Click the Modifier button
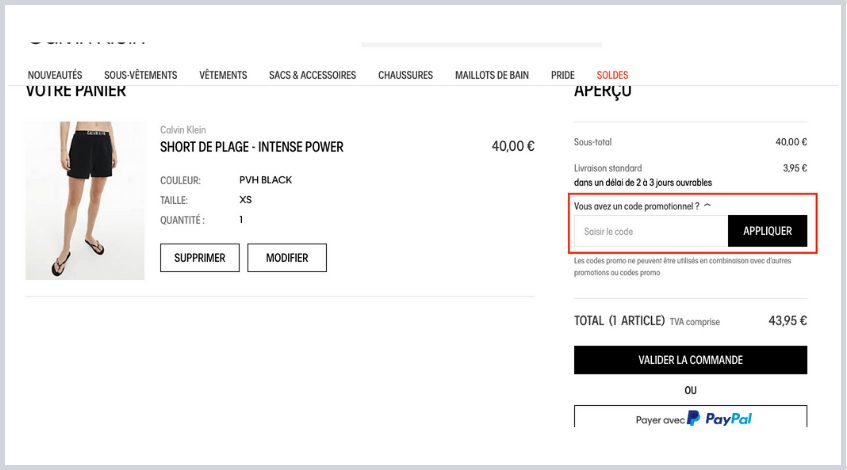Viewport: 847px width, 470px height. coord(287,258)
